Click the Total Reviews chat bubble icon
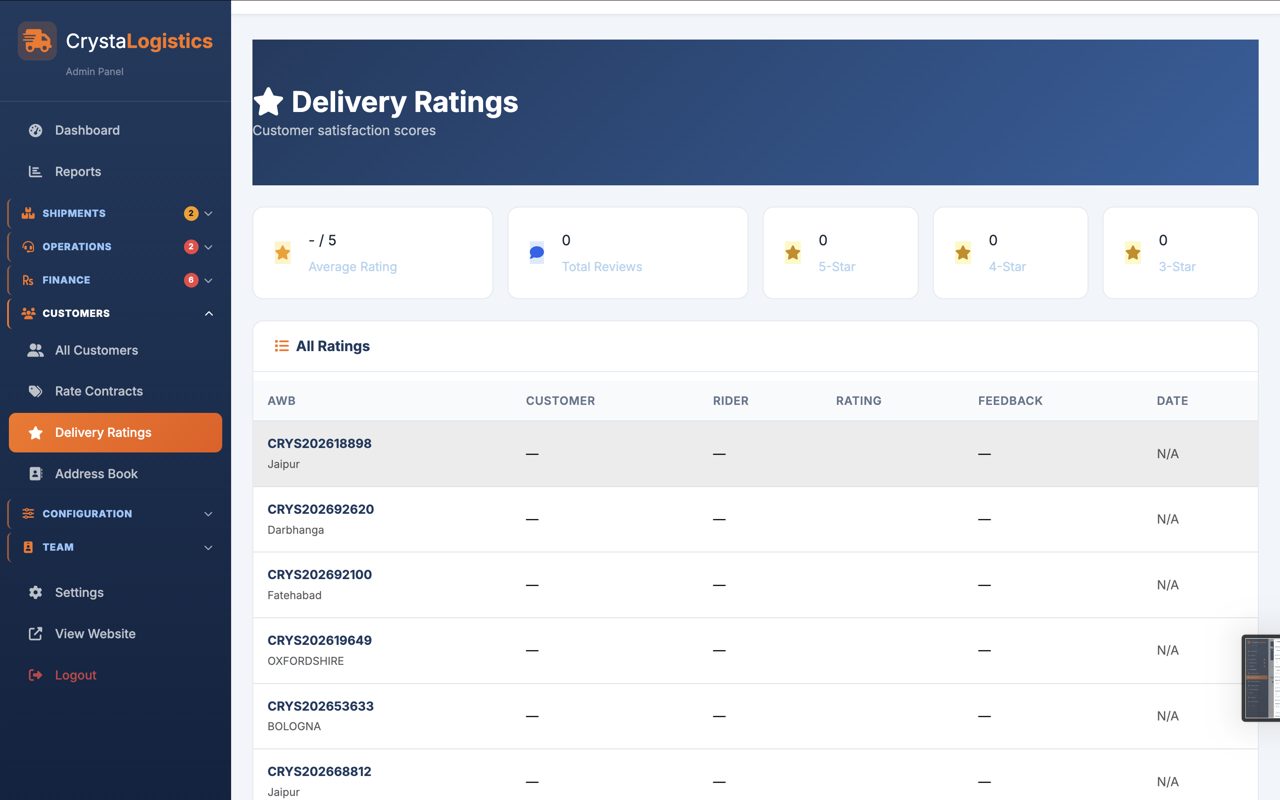Screen dimensions: 1280x800 537,253
